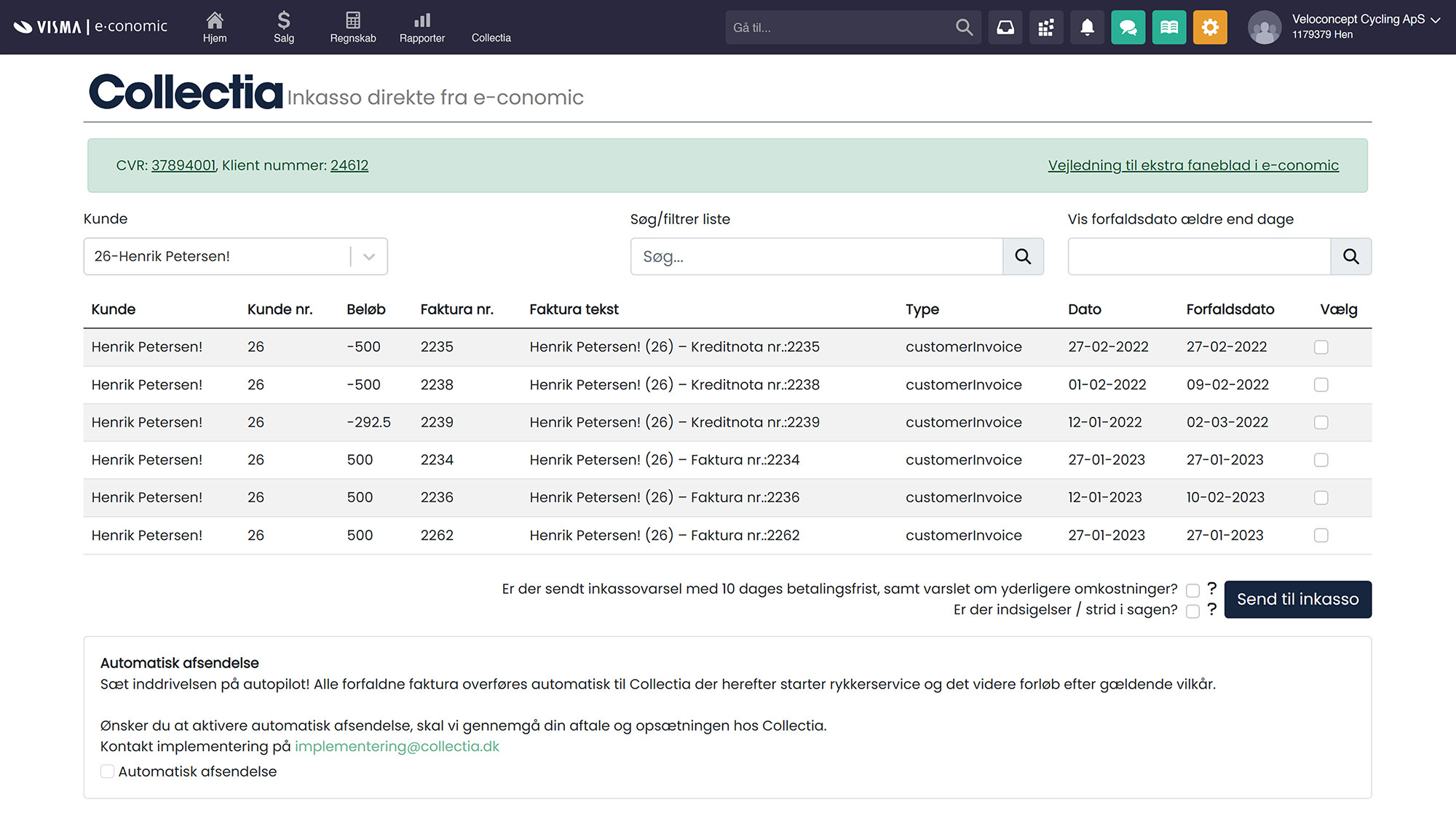1456x818 pixels.
Task: Expand the Kunde customer dropdown
Action: (x=369, y=256)
